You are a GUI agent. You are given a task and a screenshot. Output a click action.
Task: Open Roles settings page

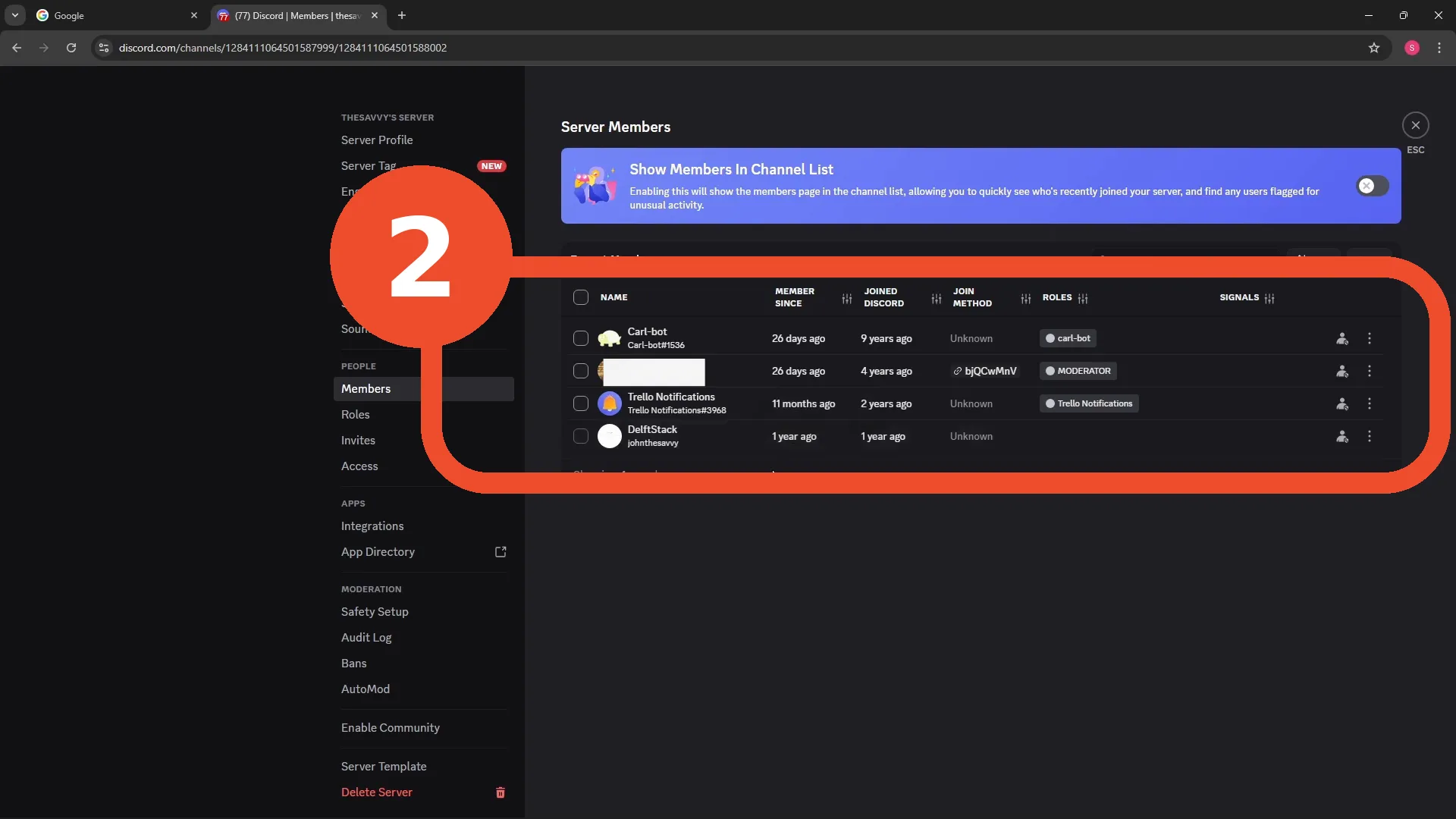[356, 415]
